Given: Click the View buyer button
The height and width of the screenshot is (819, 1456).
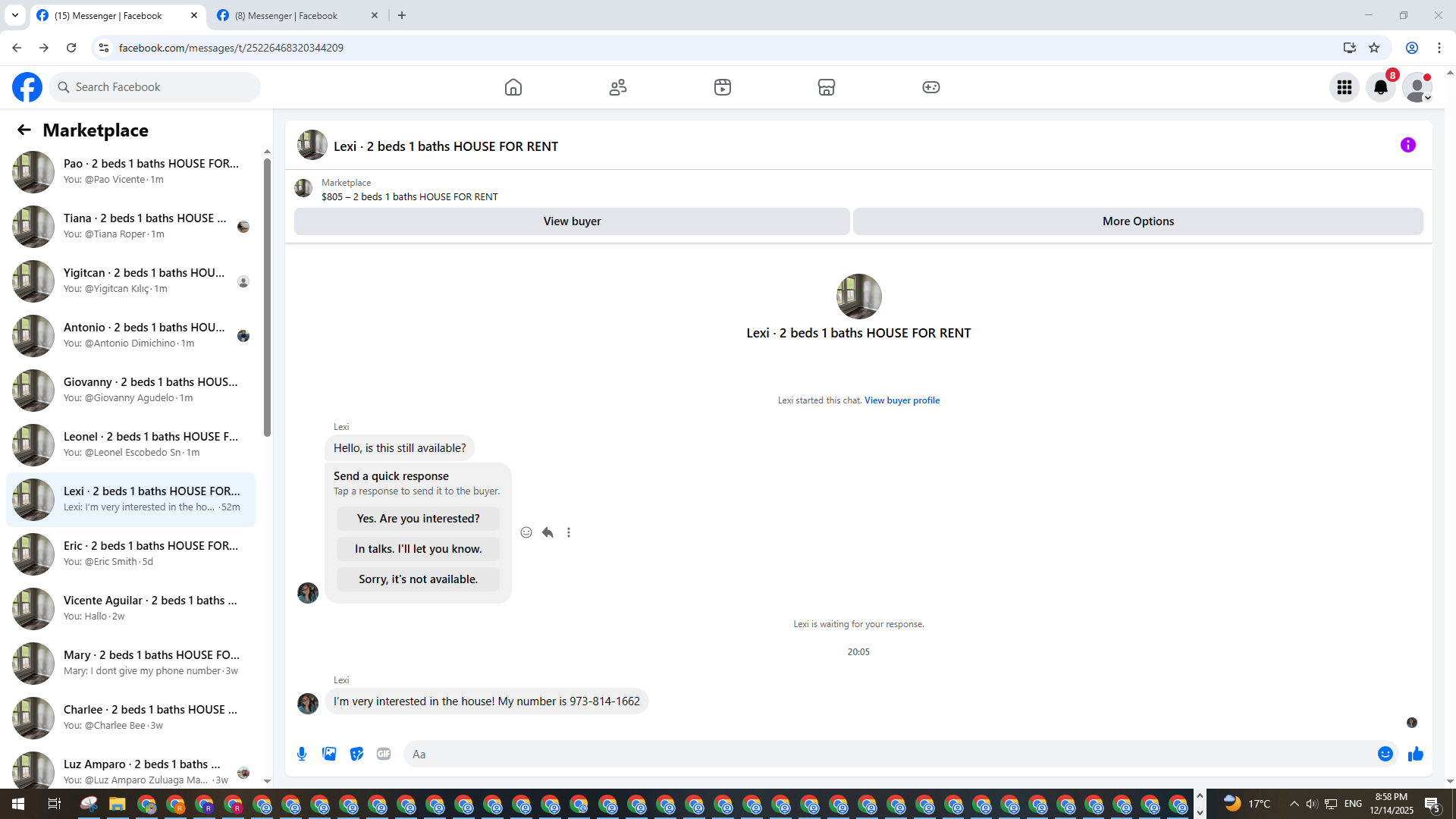Looking at the screenshot, I should coord(572,221).
